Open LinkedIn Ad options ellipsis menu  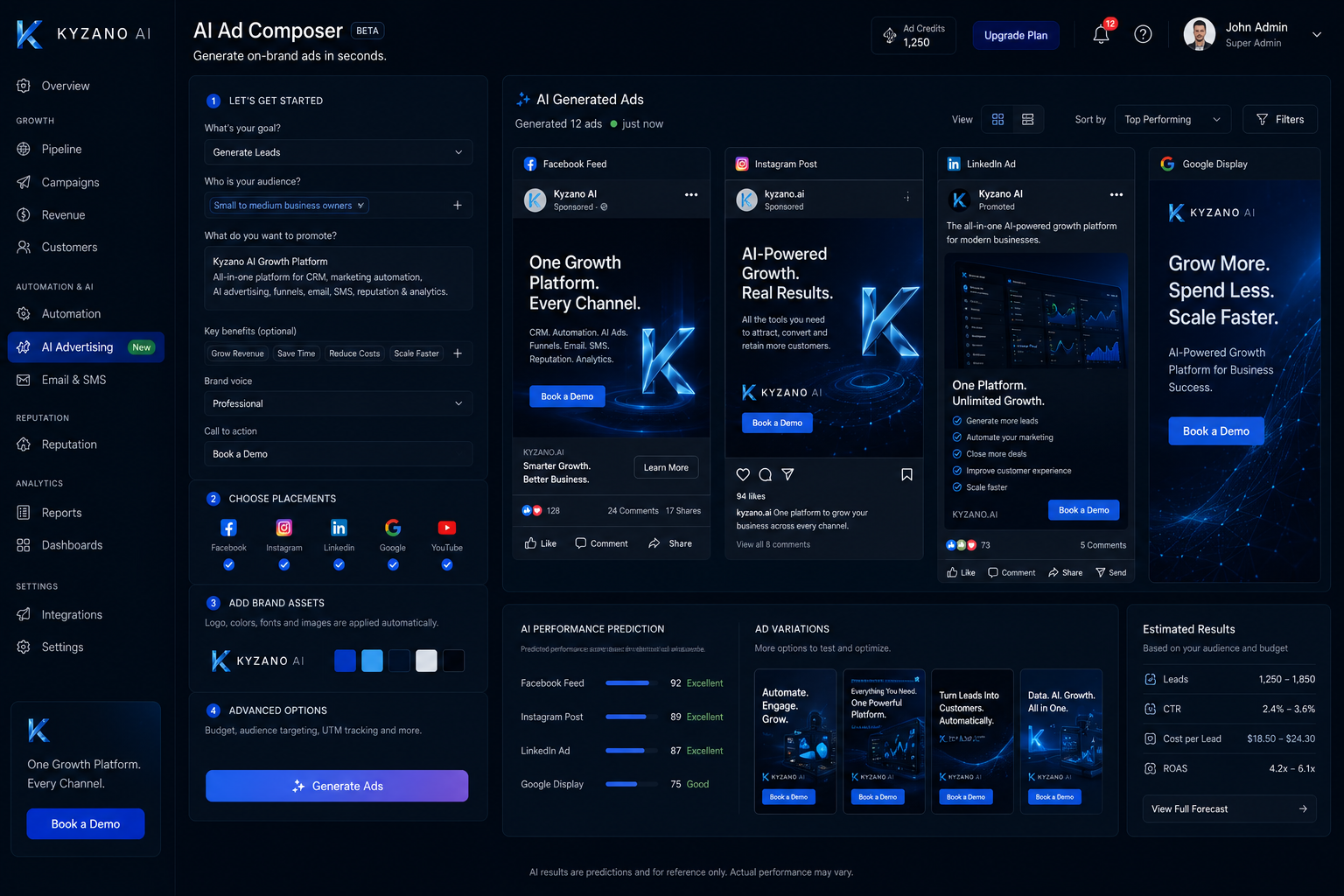[x=1116, y=194]
